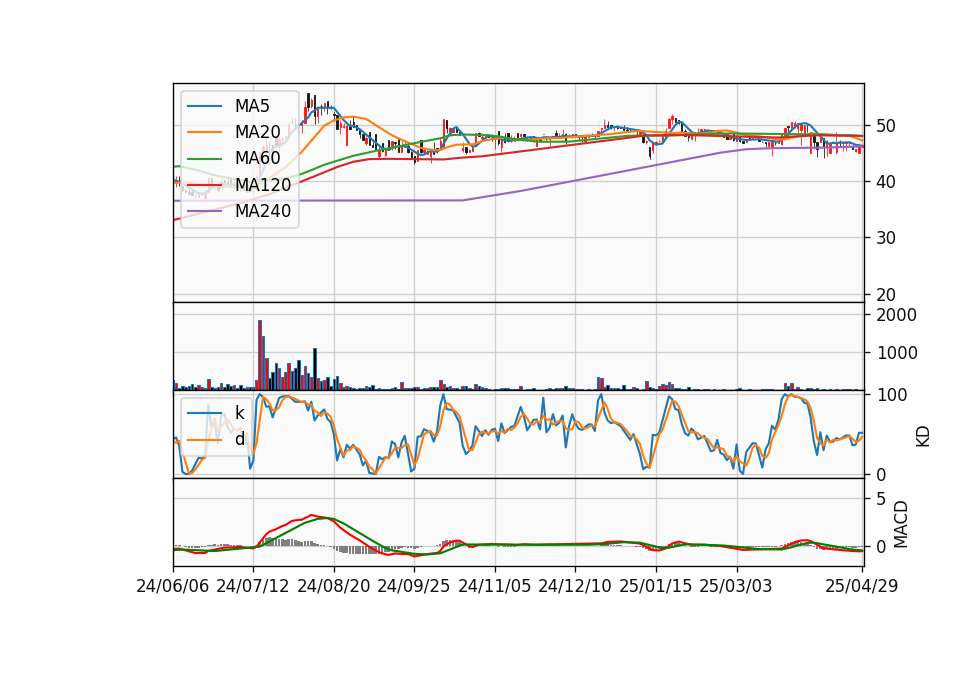Image resolution: width=960 pixels, height=690 pixels.
Task: Click the MACD axis label
Action: 901,525
